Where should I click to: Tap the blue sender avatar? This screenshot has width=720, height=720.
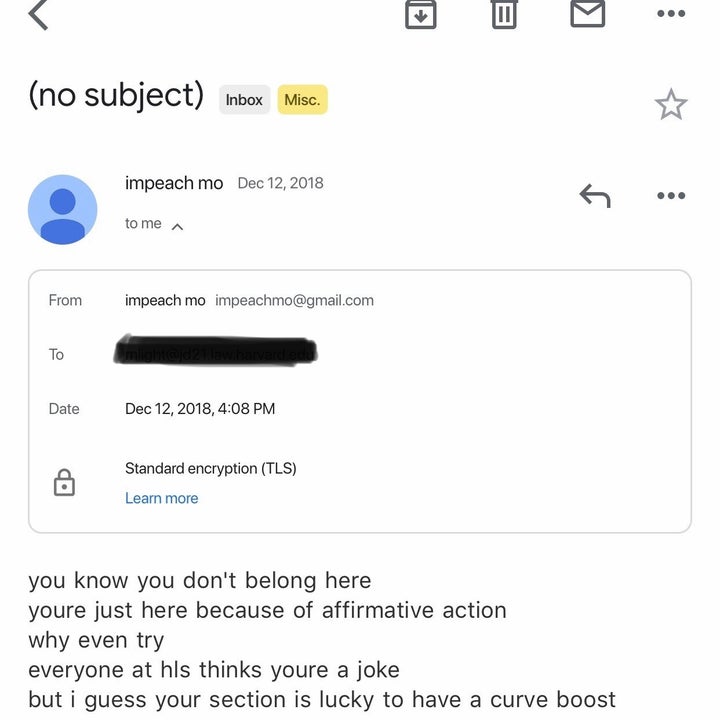(63, 209)
